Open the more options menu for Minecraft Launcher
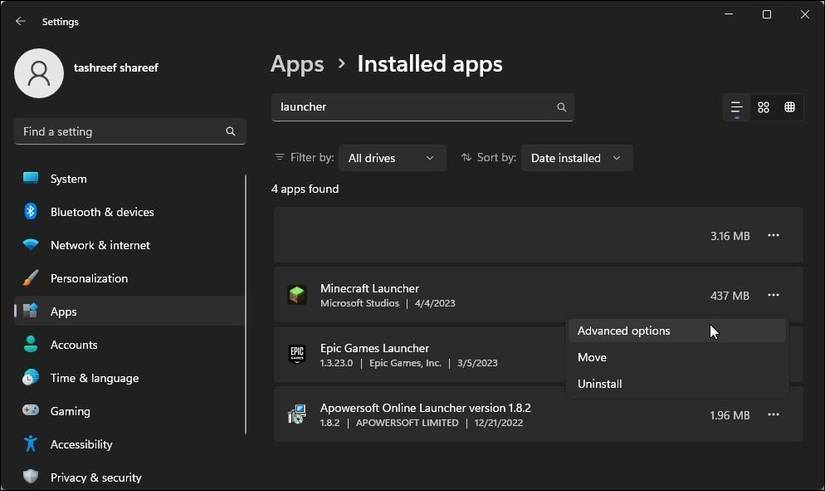Image resolution: width=825 pixels, height=491 pixels. pos(773,295)
